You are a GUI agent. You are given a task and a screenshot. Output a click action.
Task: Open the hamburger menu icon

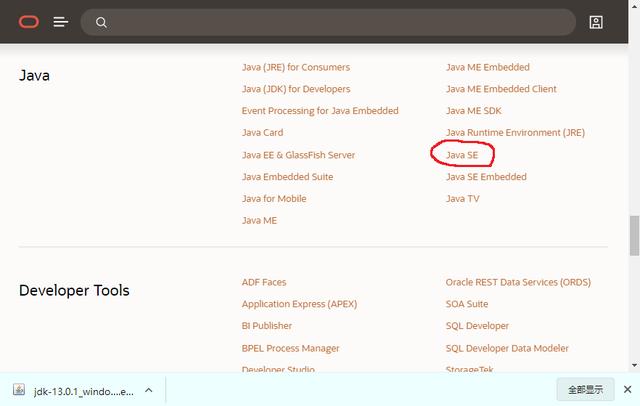click(60, 22)
